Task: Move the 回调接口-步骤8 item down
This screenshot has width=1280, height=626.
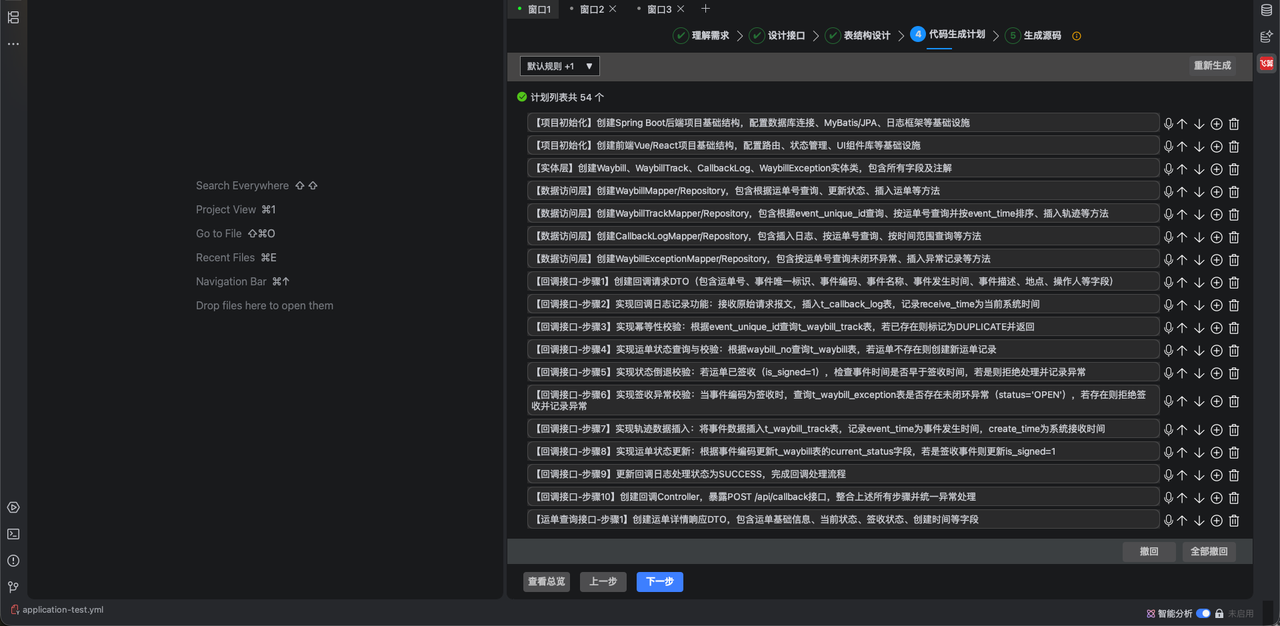Action: coord(1199,453)
